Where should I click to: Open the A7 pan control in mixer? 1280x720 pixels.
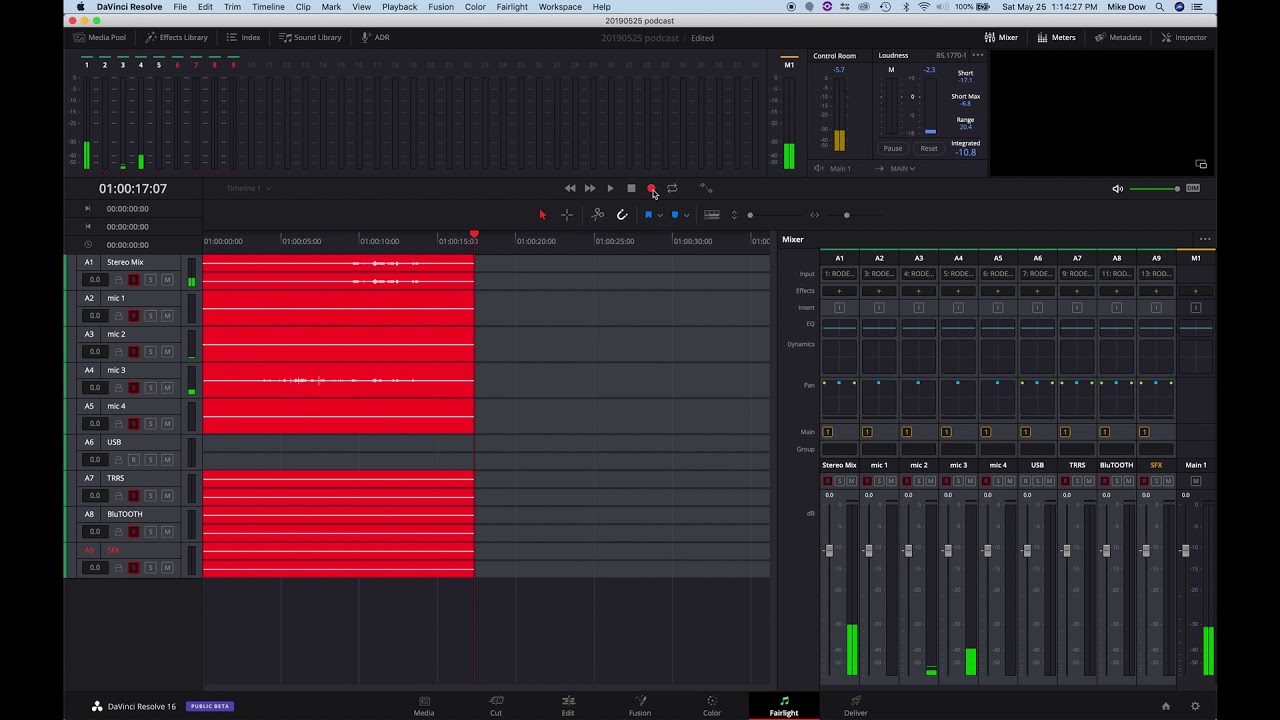[1076, 398]
